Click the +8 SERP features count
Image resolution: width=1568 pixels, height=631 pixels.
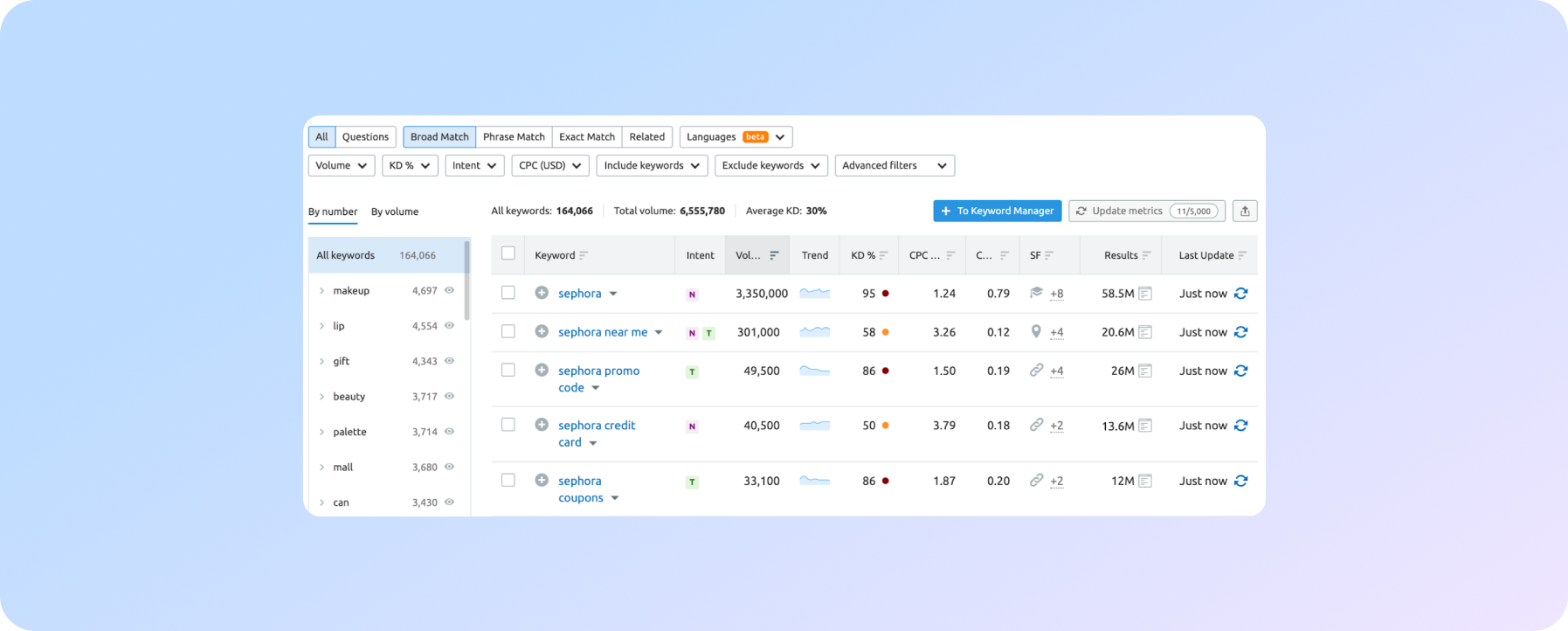pyautogui.click(x=1057, y=294)
